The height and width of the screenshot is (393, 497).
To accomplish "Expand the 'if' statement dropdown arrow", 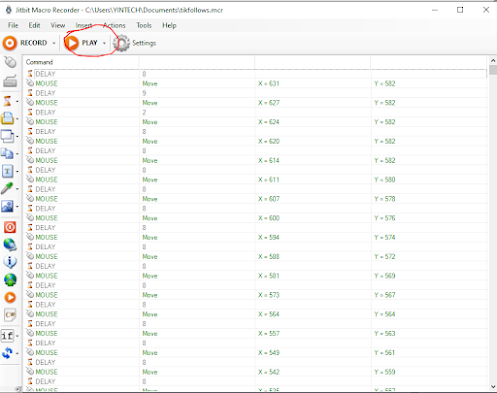I will coord(17,336).
